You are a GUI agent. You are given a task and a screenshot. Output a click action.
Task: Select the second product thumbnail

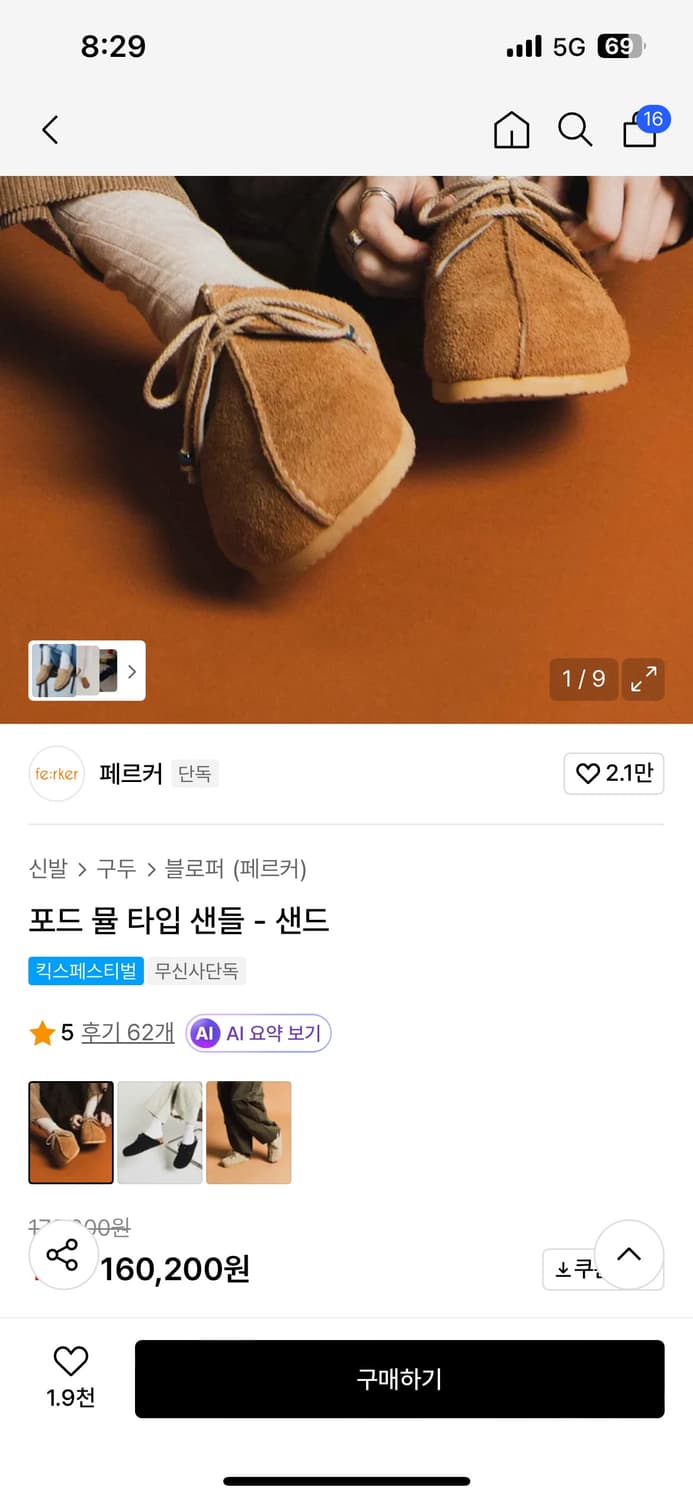coord(159,1131)
